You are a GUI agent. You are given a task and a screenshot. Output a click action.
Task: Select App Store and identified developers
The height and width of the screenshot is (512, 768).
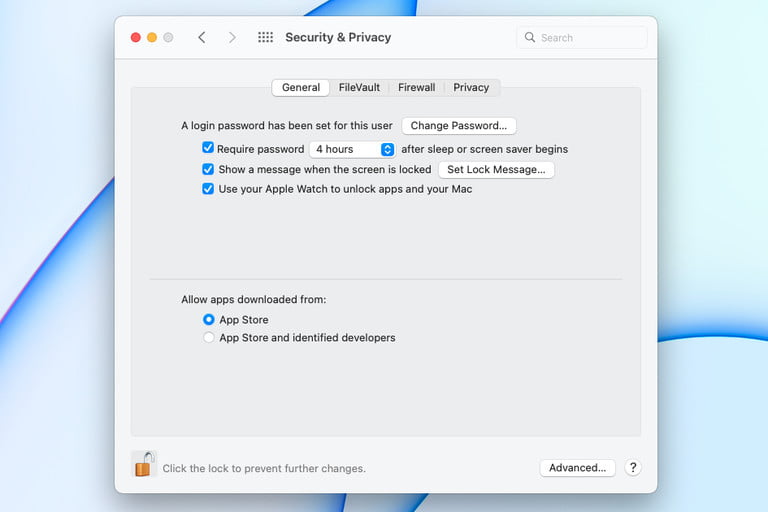[209, 338]
